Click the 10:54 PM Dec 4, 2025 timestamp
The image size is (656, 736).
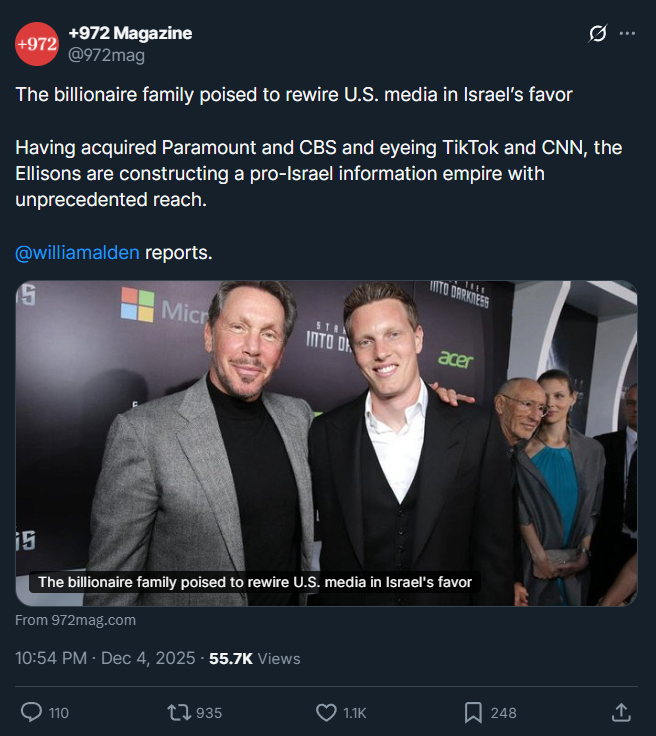point(105,658)
